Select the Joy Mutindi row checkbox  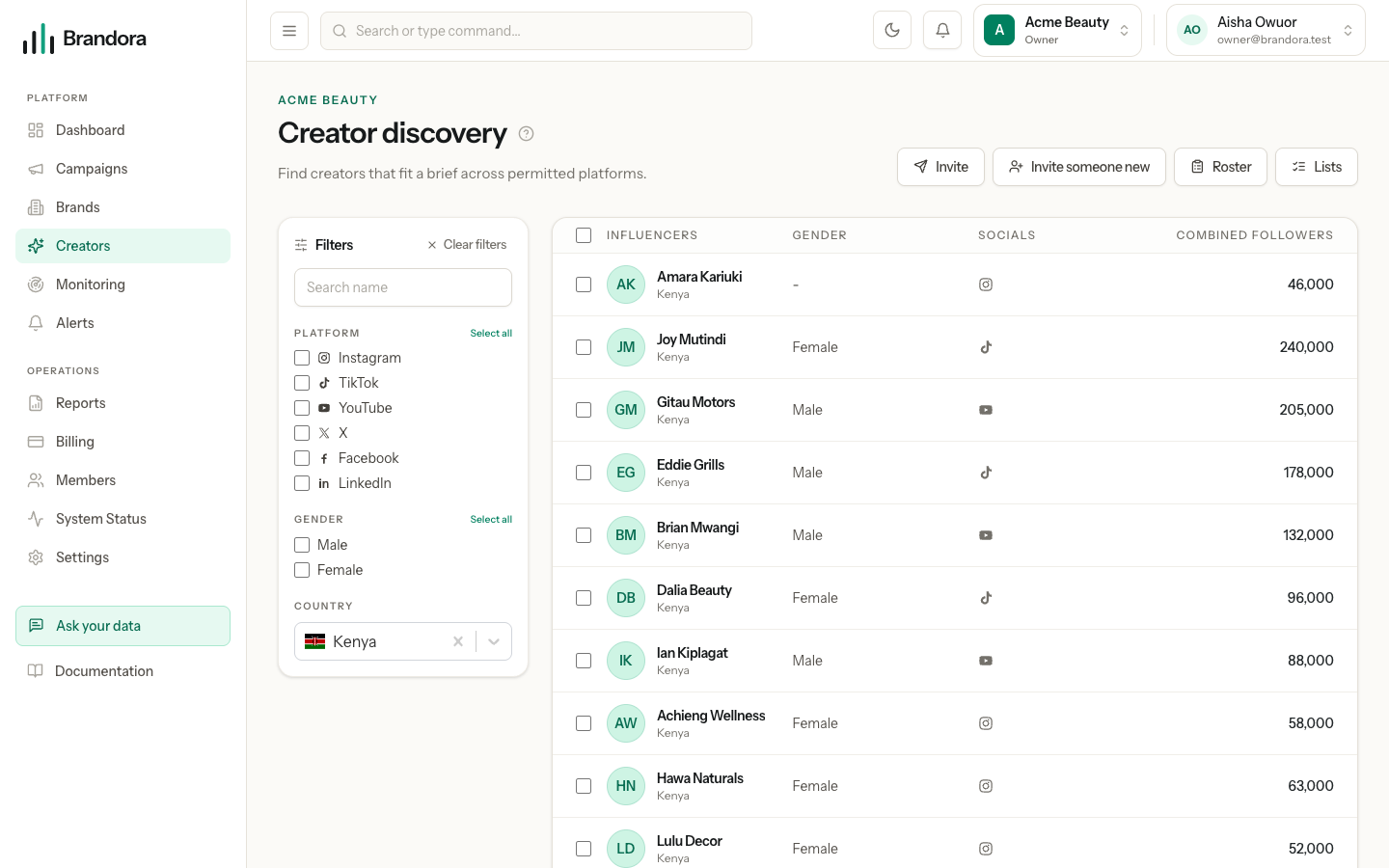584,347
